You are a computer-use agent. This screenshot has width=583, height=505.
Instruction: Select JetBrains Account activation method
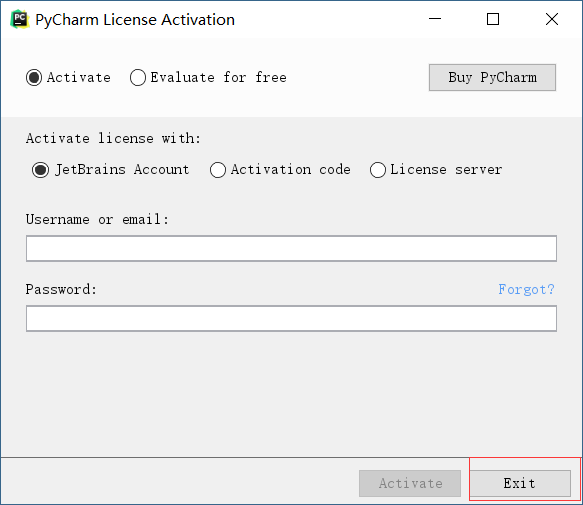[111, 170]
